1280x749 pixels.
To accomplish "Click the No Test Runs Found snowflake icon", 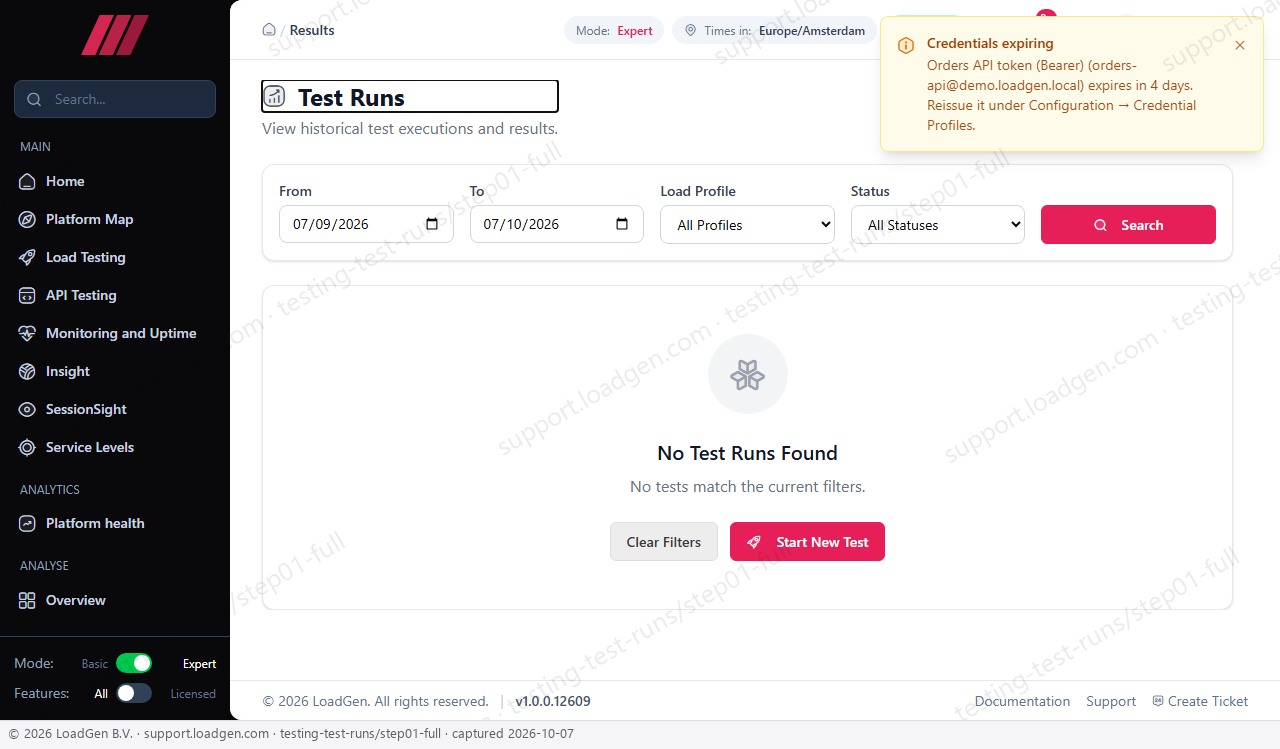I will 748,374.
